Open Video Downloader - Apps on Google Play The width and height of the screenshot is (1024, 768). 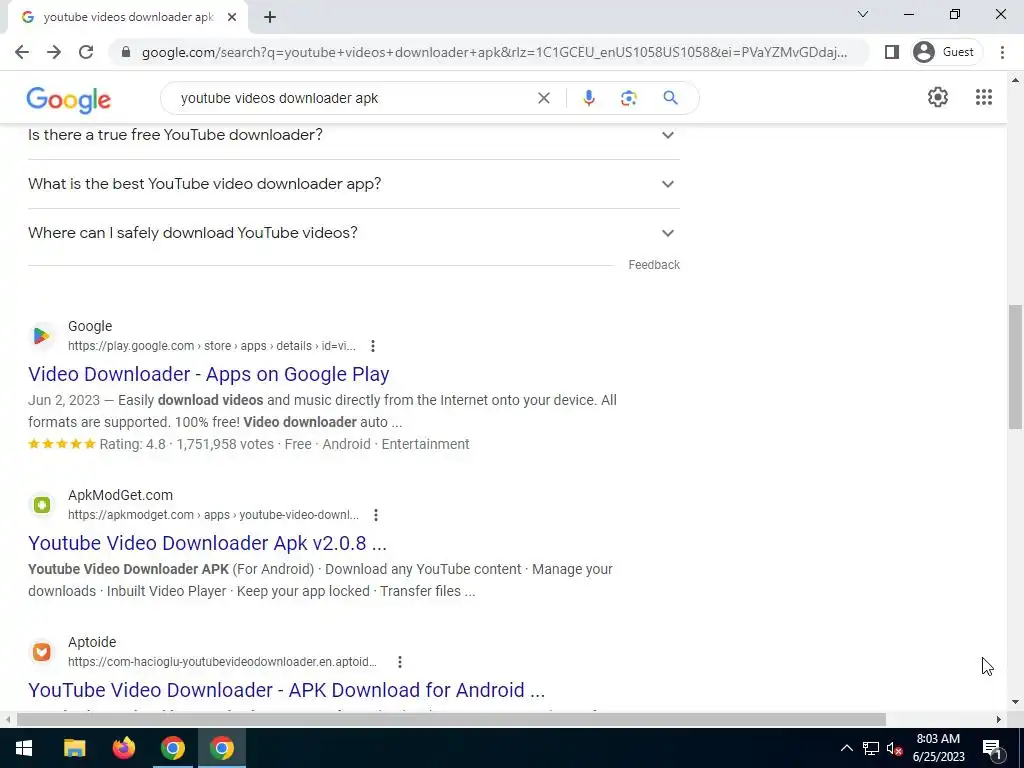point(208,374)
